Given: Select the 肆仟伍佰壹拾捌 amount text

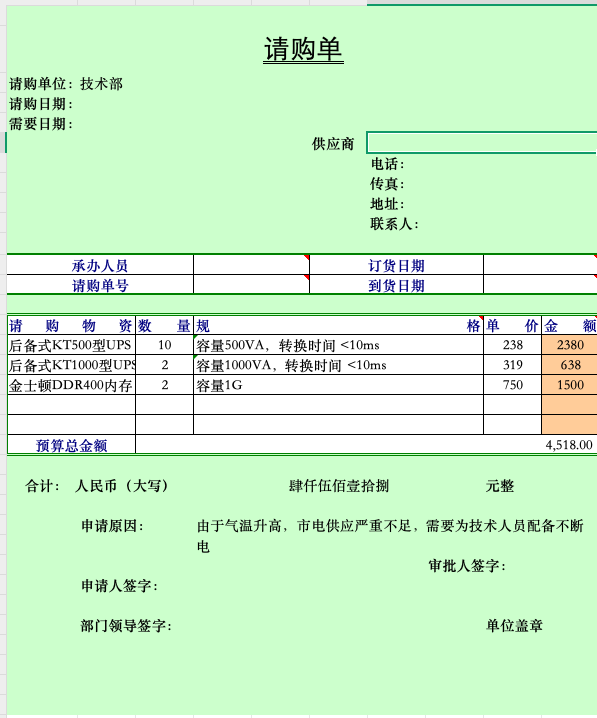Looking at the screenshot, I should coord(339,485).
